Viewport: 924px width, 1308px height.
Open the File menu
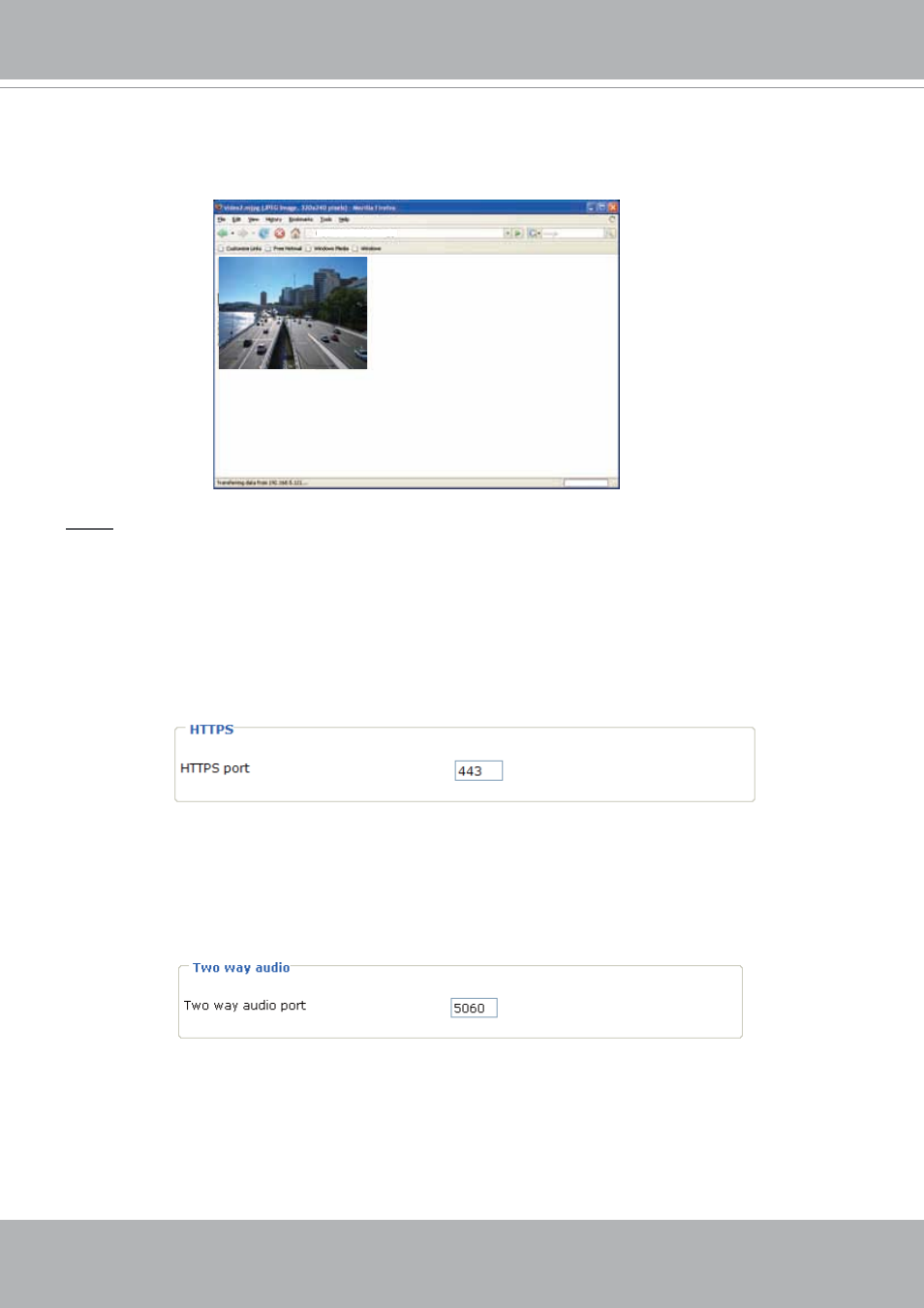coord(221,219)
